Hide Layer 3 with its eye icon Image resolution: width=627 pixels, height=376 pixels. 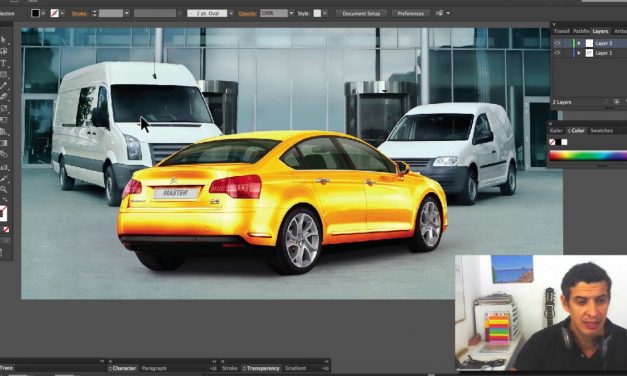click(557, 43)
